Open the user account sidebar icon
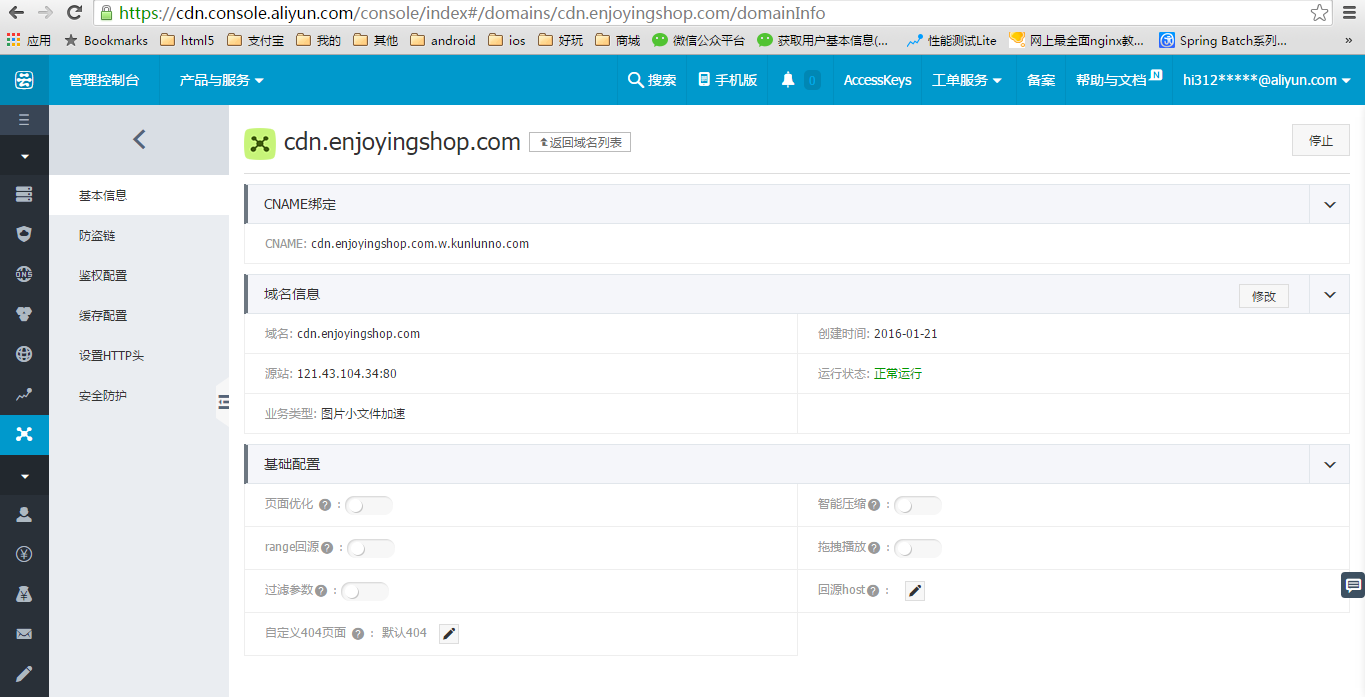The image size is (1365, 697). click(24, 514)
